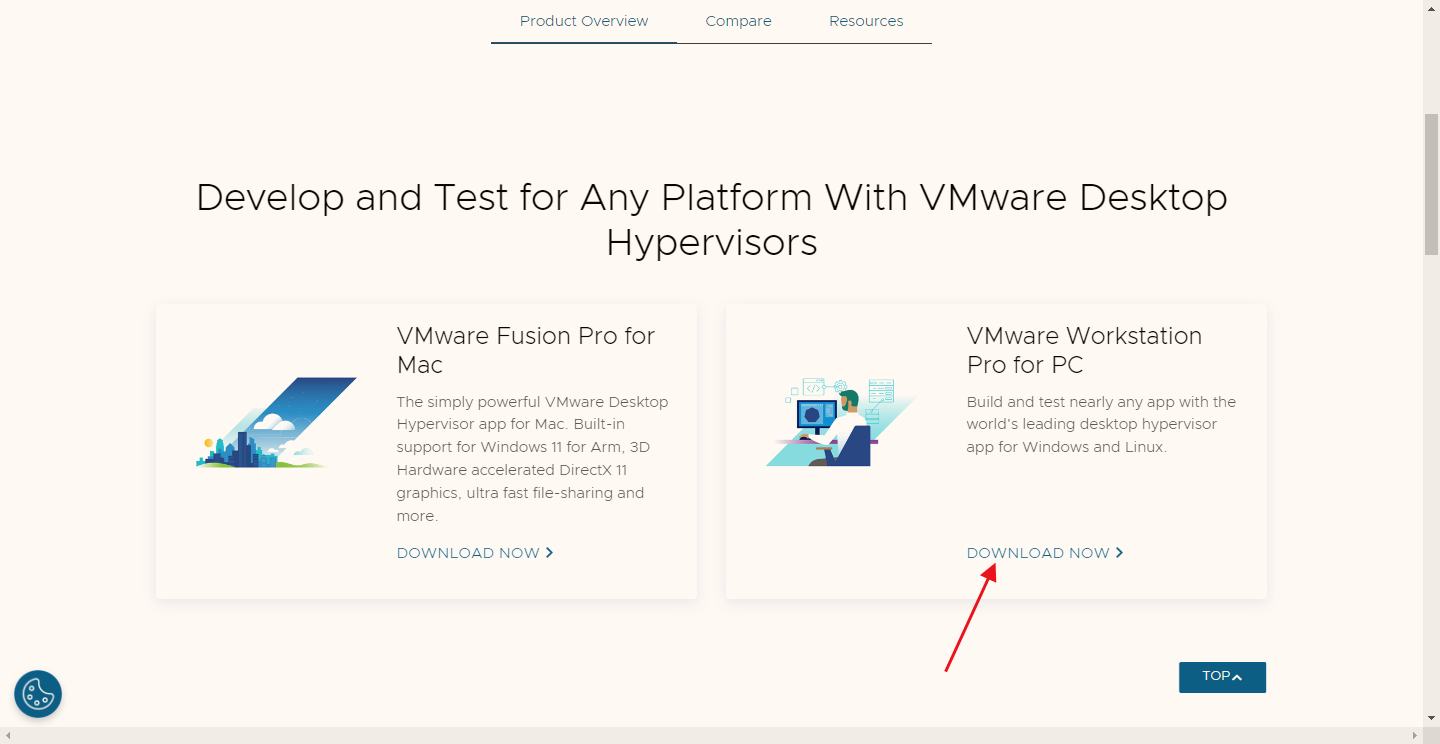The height and width of the screenshot is (744, 1440).
Task: Jump to top with the TOP button
Action: tap(1222, 677)
